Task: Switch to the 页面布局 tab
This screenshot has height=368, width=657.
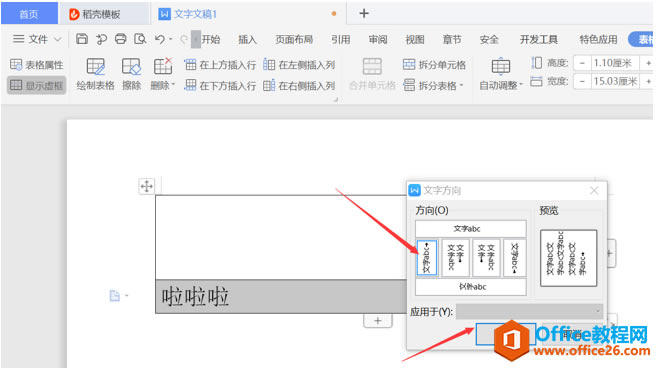Action: click(x=294, y=39)
